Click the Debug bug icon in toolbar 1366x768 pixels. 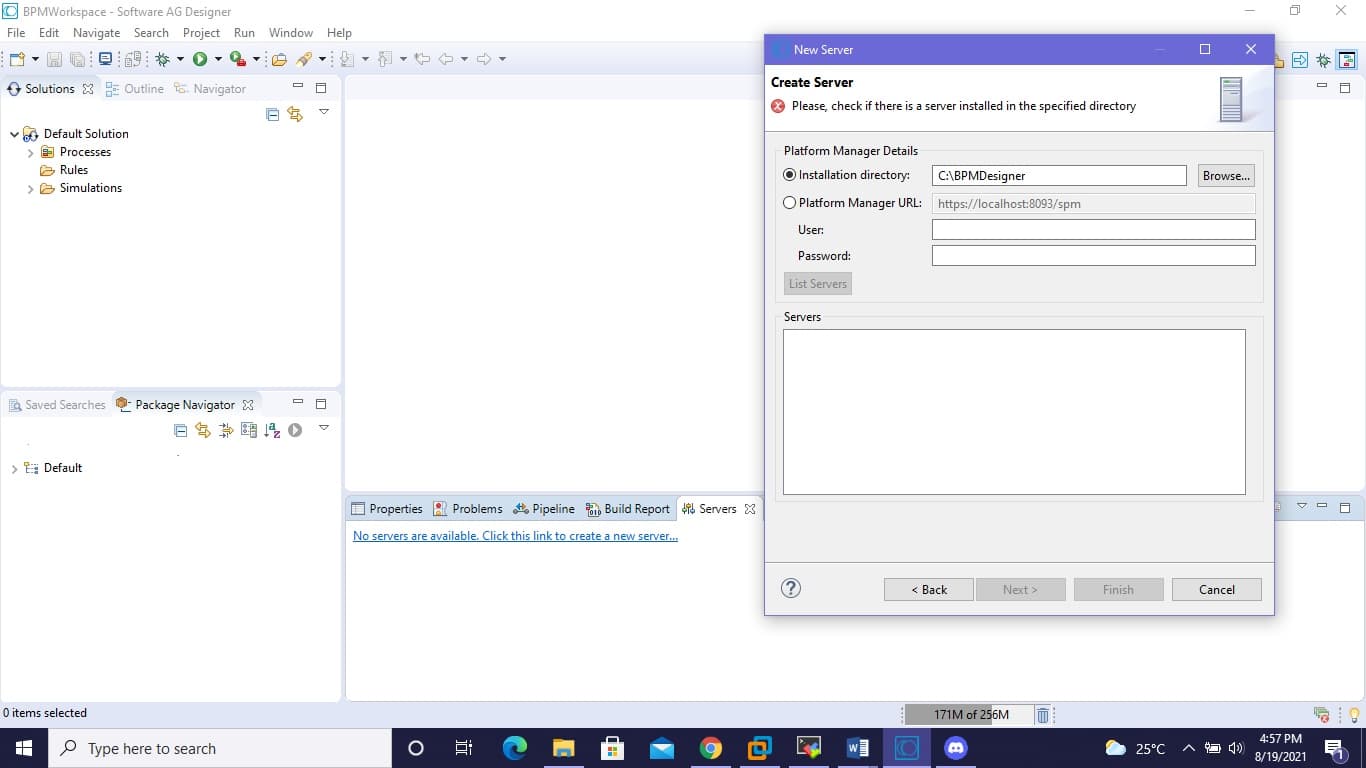point(162,59)
